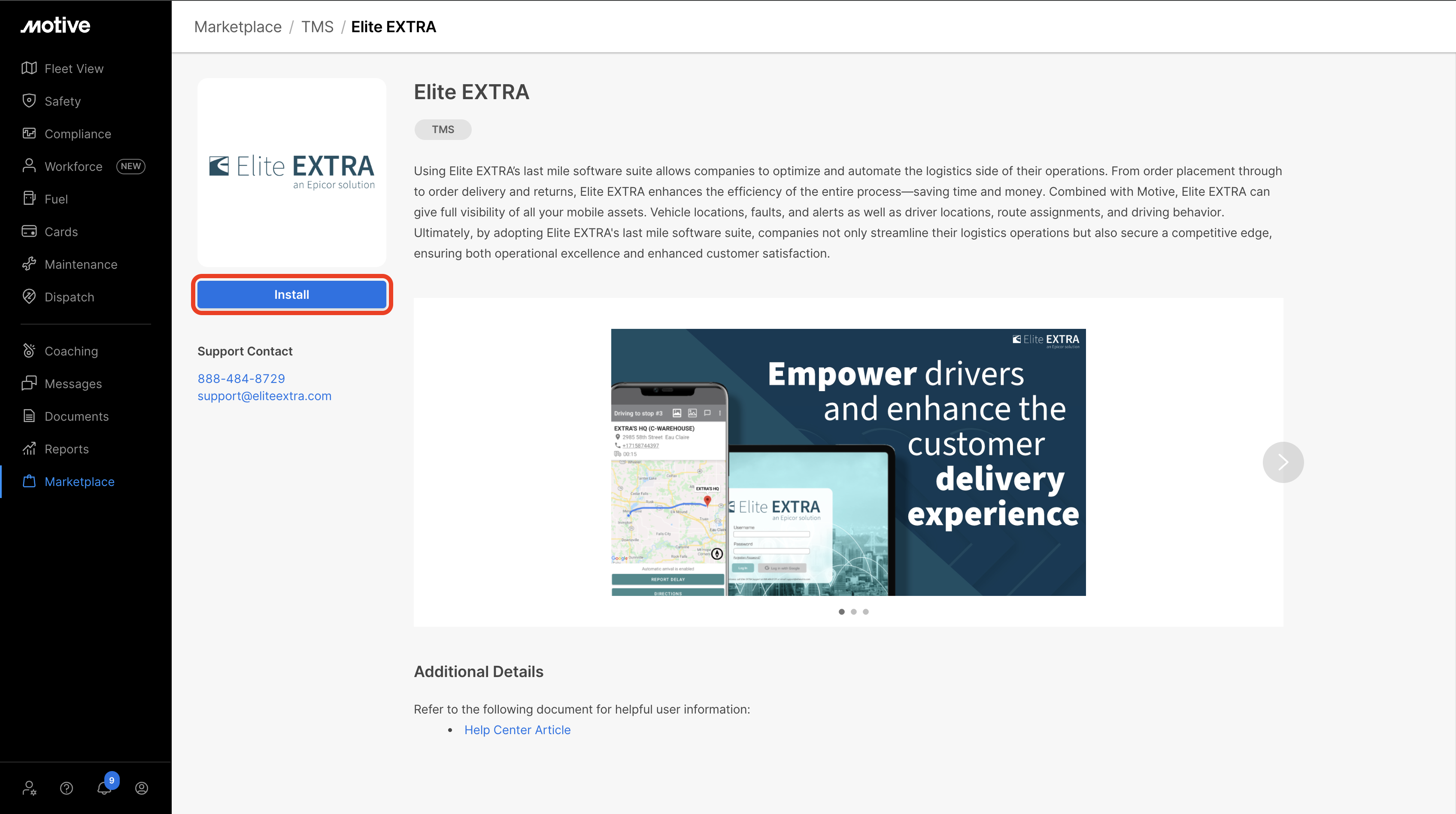Advance carousel with next arrow
Screen dimensions: 1456x814
(x=1283, y=462)
